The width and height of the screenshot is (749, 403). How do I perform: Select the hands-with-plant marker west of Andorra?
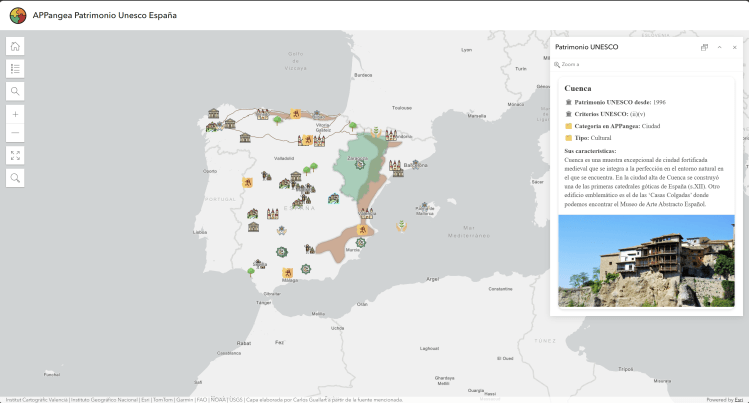pyautogui.click(x=376, y=132)
